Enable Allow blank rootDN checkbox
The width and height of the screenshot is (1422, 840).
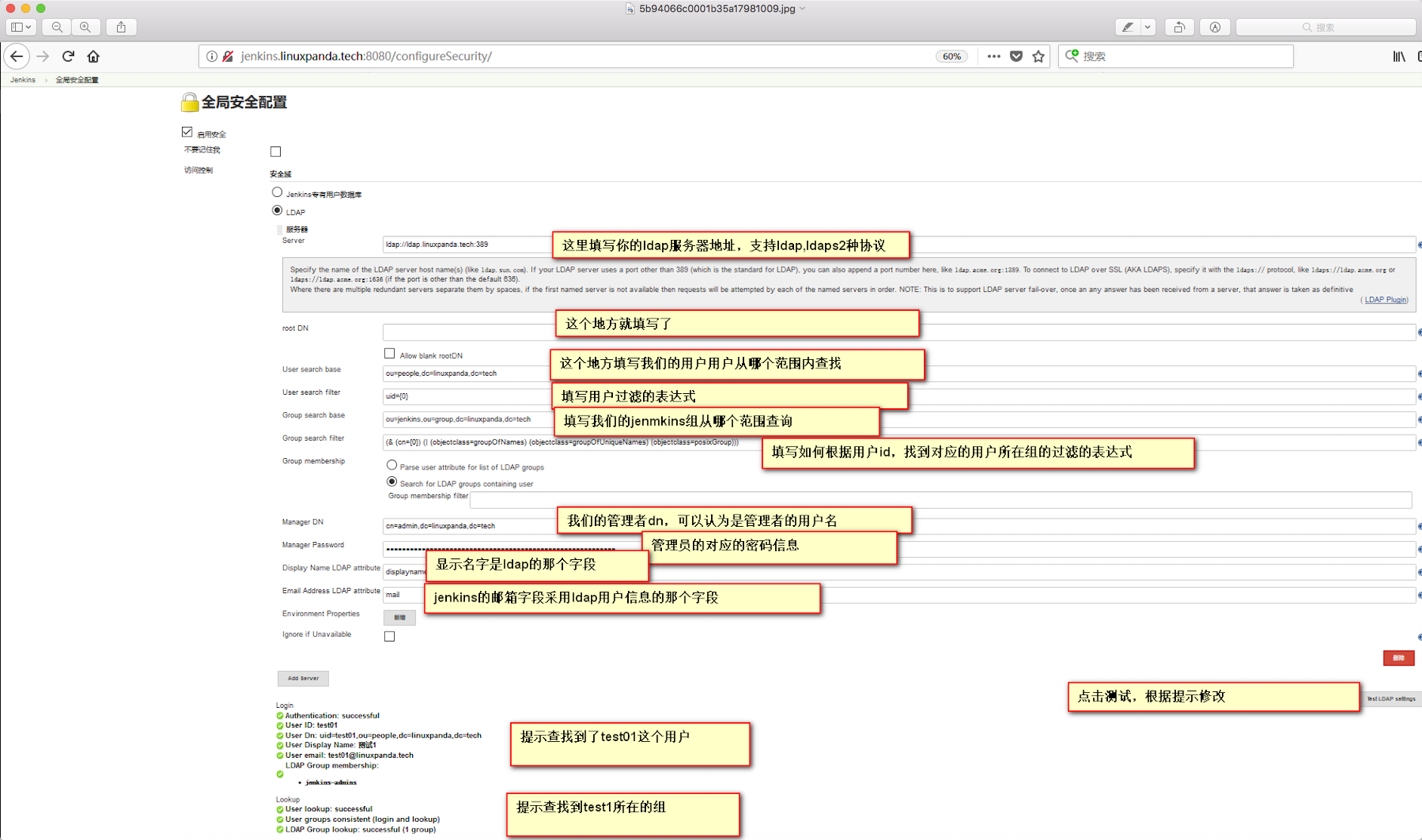(x=389, y=353)
